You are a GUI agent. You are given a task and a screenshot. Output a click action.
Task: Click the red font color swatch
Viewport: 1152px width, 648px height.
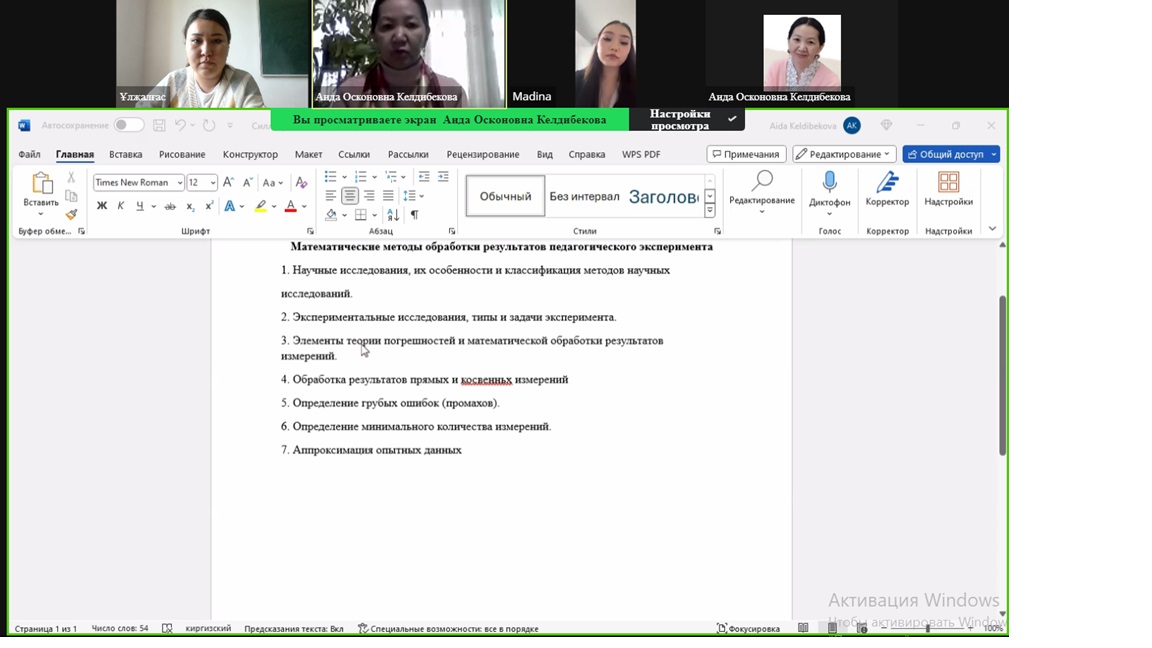(x=290, y=207)
